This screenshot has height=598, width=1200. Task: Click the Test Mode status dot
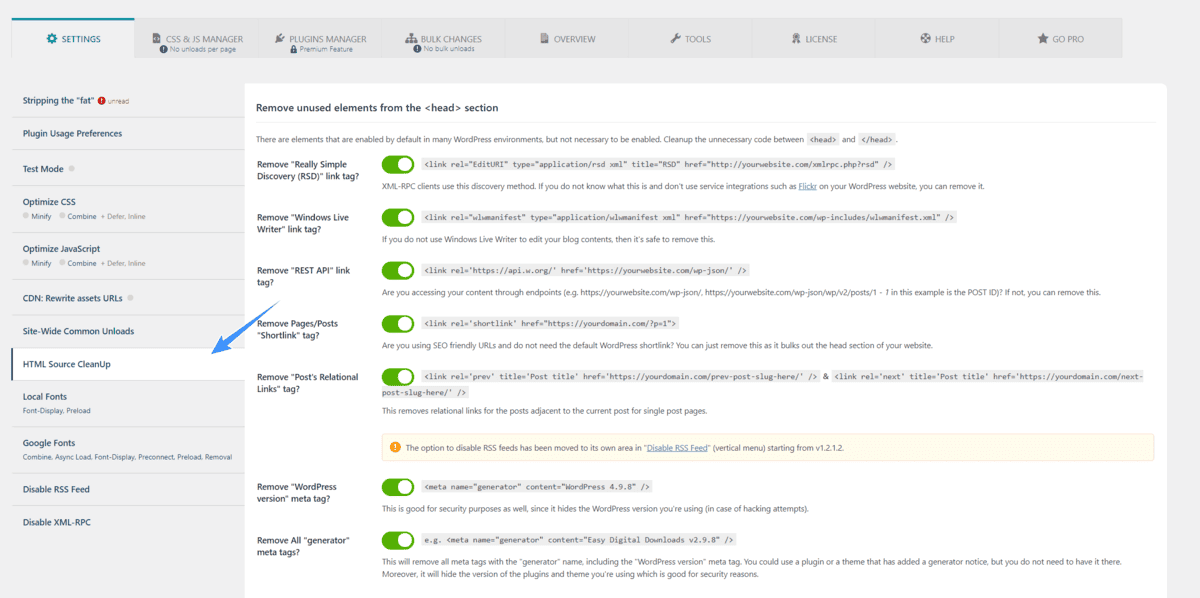pyautogui.click(x=72, y=169)
